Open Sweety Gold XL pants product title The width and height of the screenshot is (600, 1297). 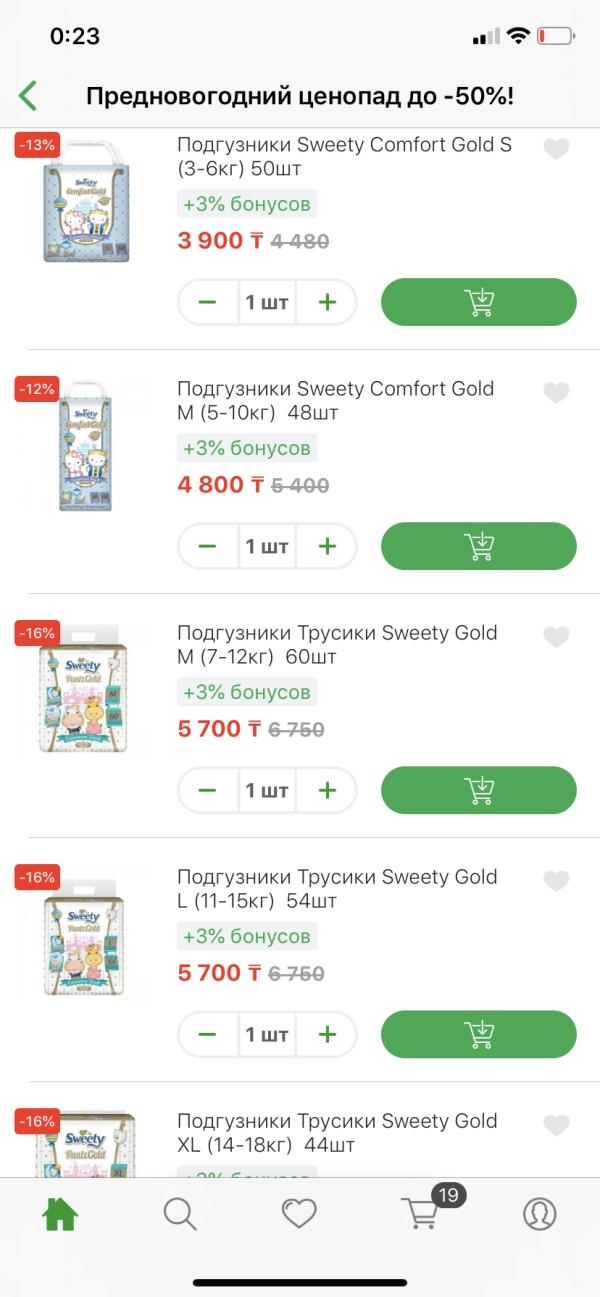[337, 1132]
